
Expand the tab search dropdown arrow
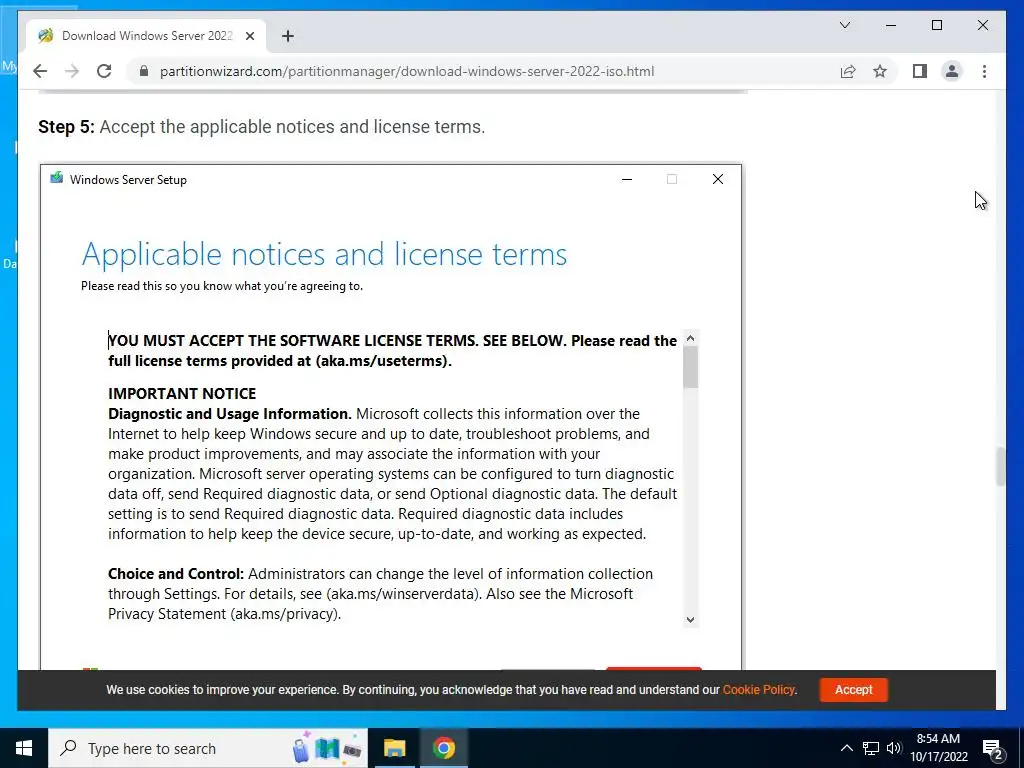(x=844, y=25)
